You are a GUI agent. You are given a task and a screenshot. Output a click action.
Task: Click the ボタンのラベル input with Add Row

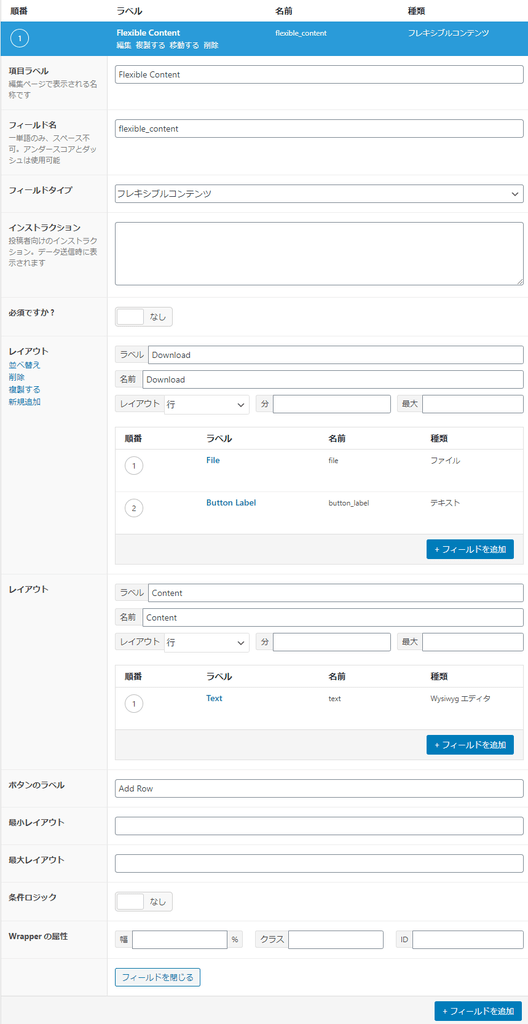(x=319, y=788)
